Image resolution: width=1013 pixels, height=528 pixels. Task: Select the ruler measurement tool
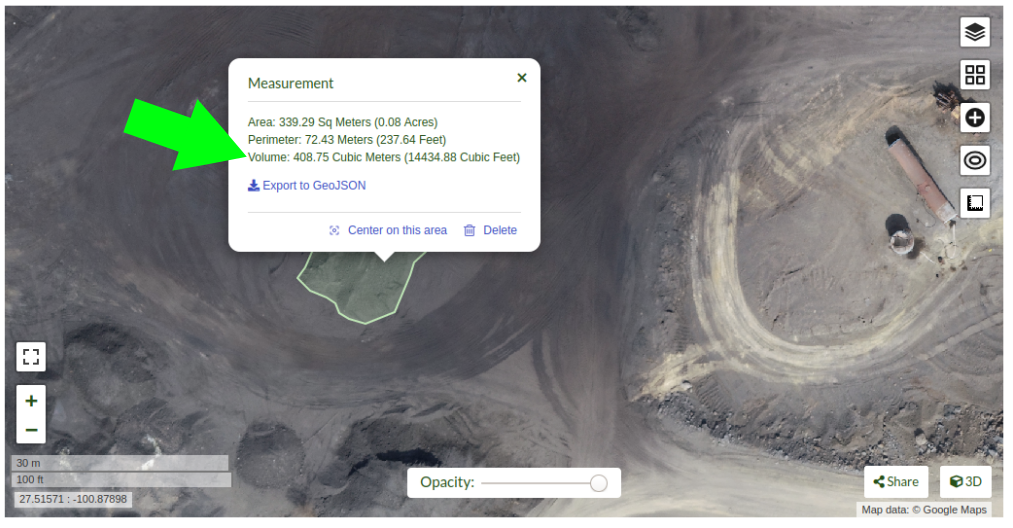(975, 203)
